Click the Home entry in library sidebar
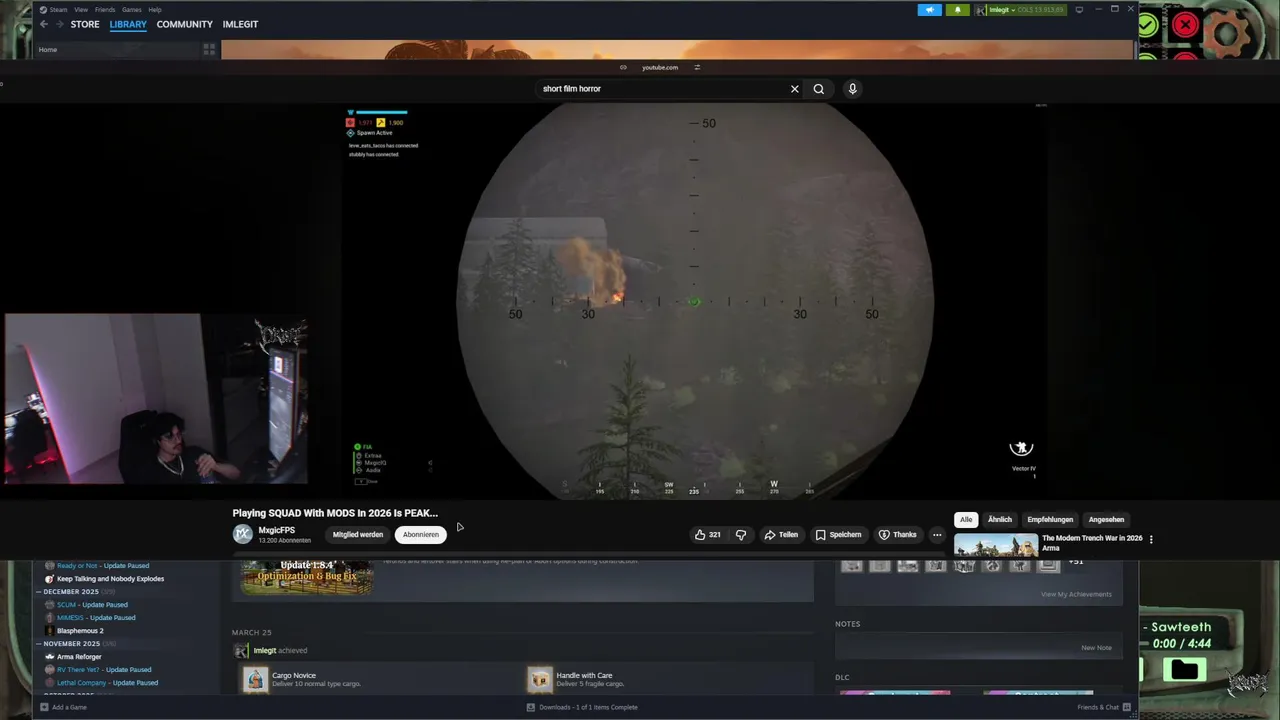This screenshot has height=720, width=1280. [x=48, y=49]
